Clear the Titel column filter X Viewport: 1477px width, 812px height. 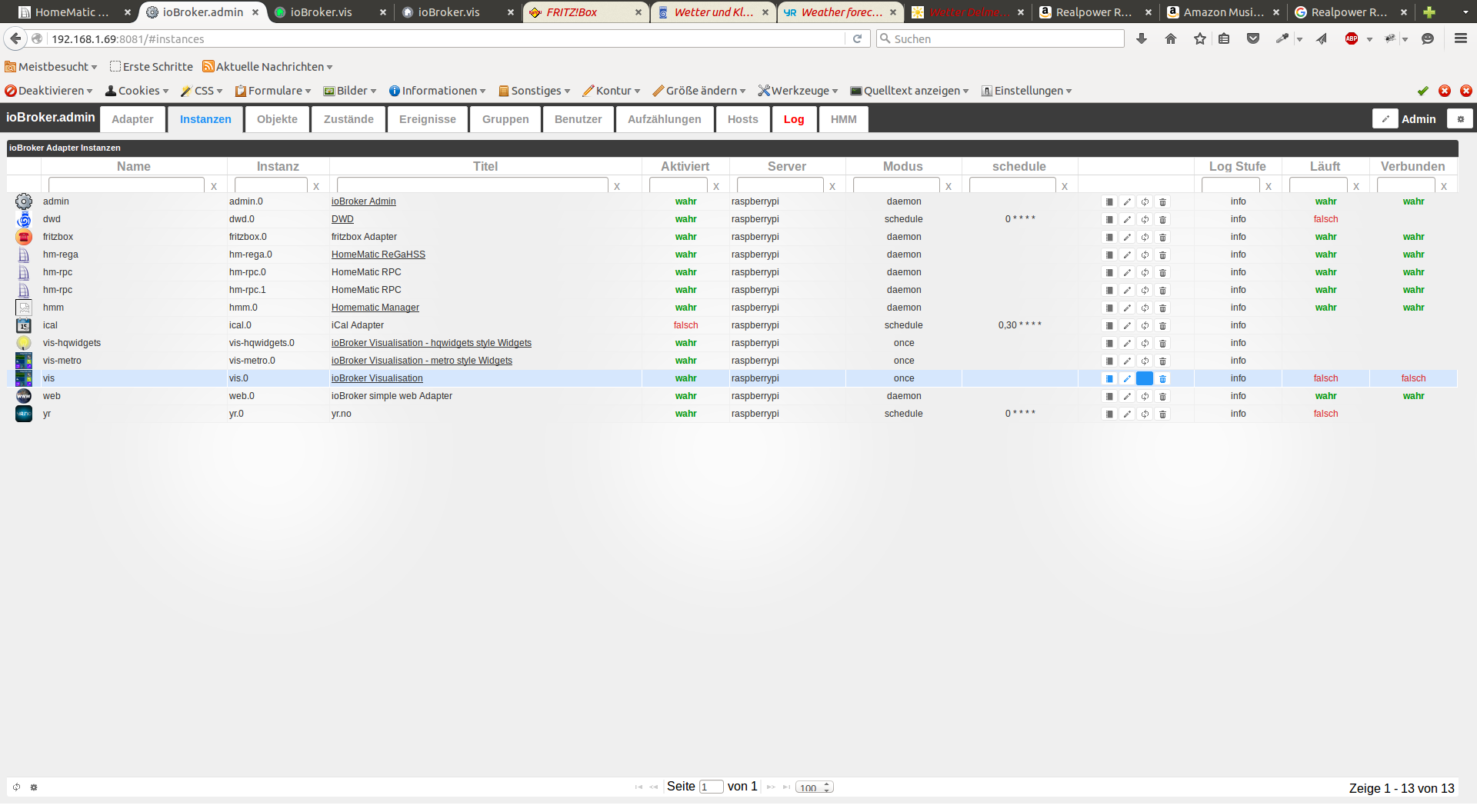[x=616, y=186]
